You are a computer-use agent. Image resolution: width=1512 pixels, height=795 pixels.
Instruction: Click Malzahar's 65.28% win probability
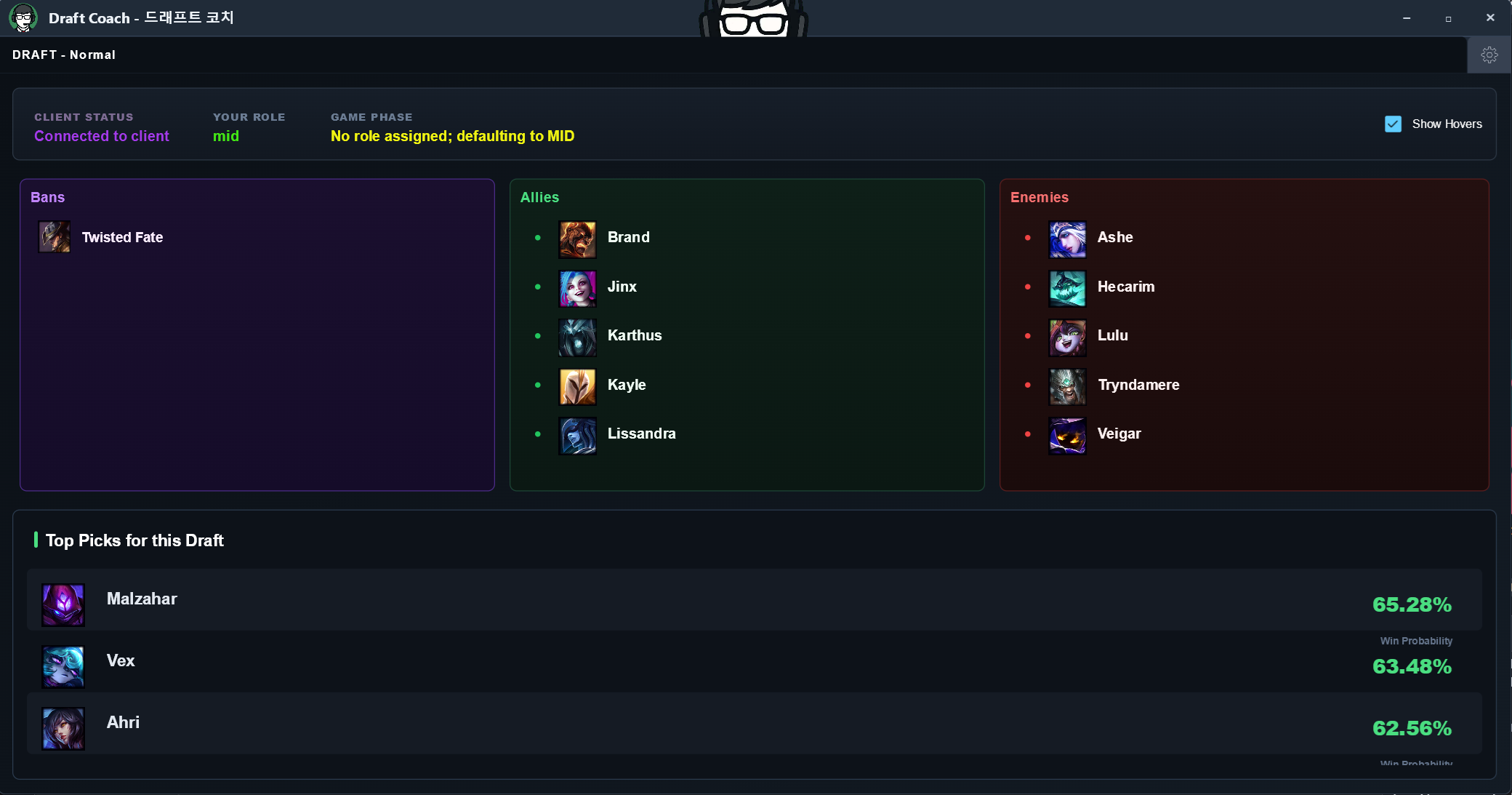click(x=1412, y=604)
